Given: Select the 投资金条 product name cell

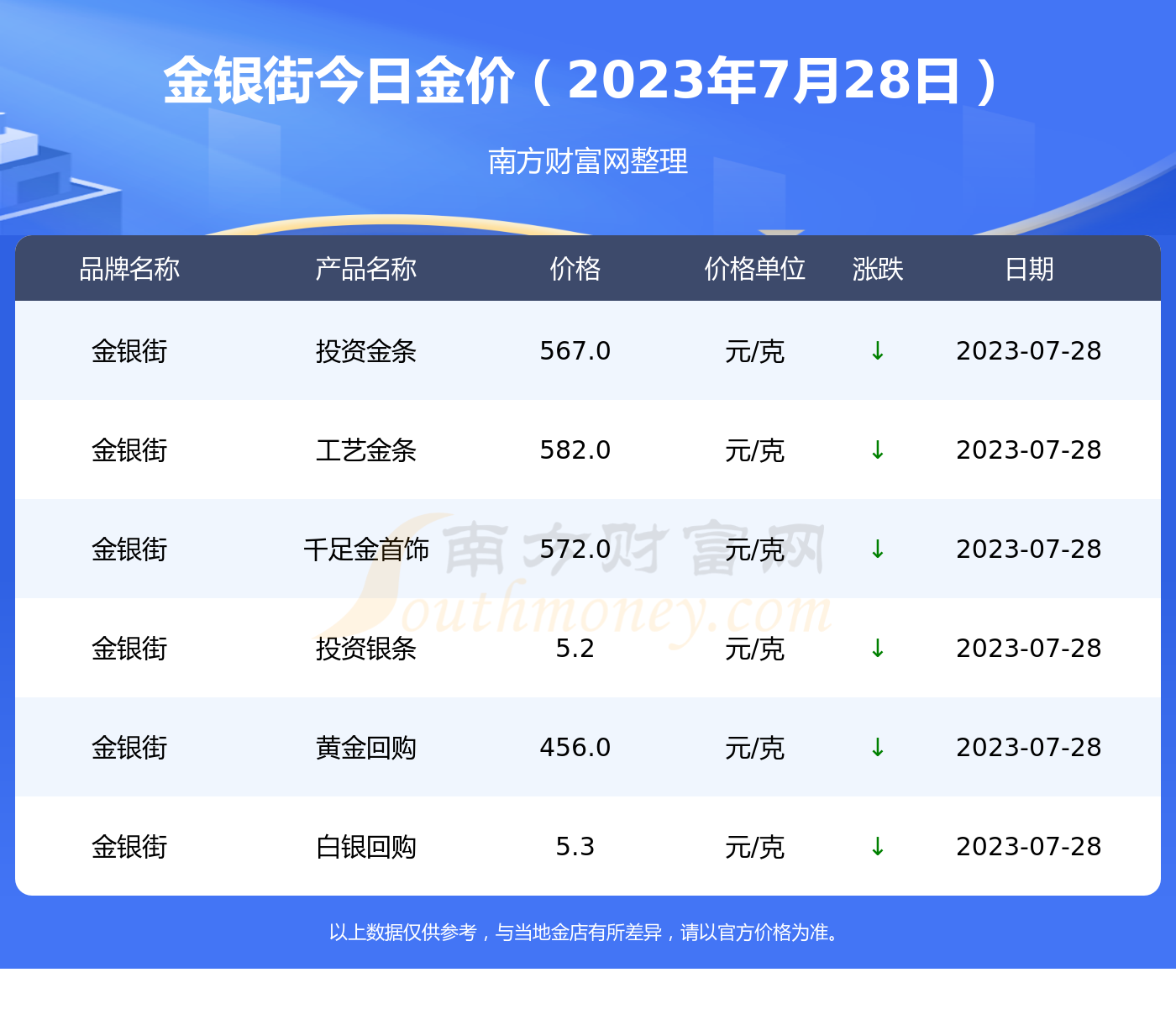Looking at the screenshot, I should click(x=366, y=351).
